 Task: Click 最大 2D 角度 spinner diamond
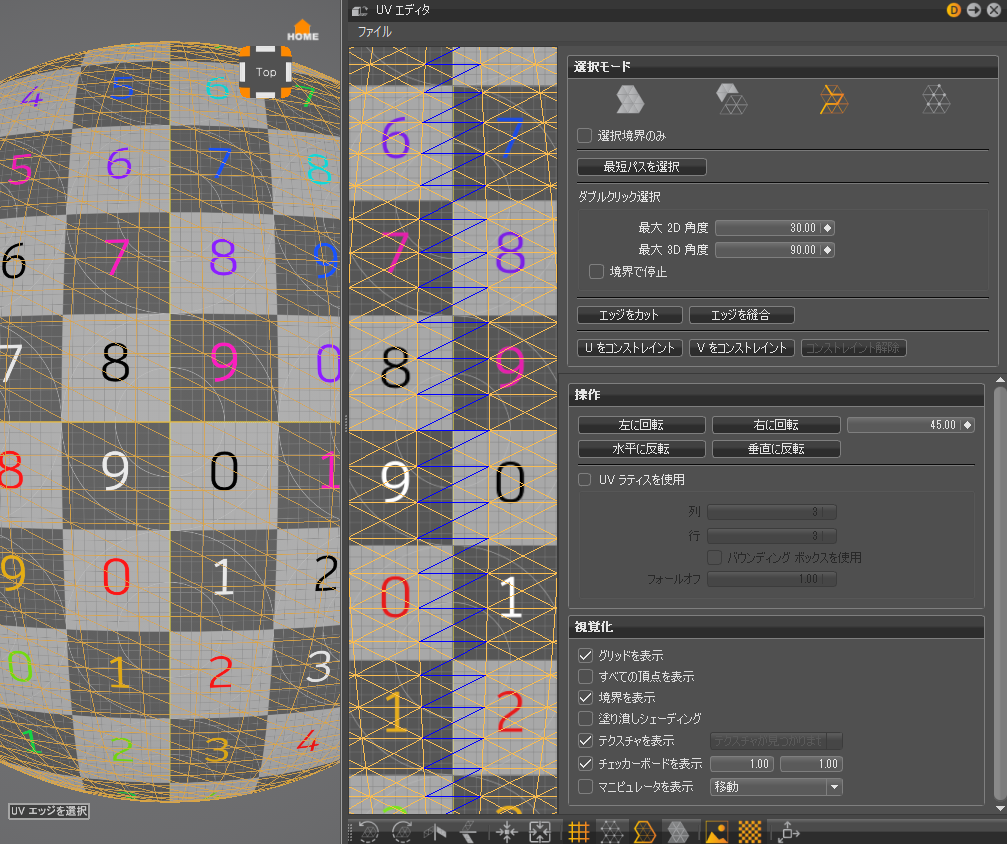[x=827, y=228]
